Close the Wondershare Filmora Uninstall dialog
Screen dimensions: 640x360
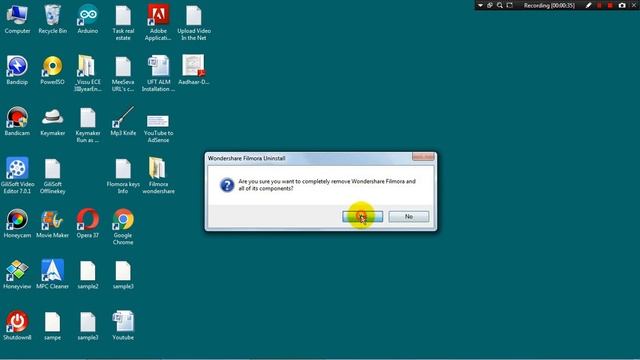coord(423,157)
